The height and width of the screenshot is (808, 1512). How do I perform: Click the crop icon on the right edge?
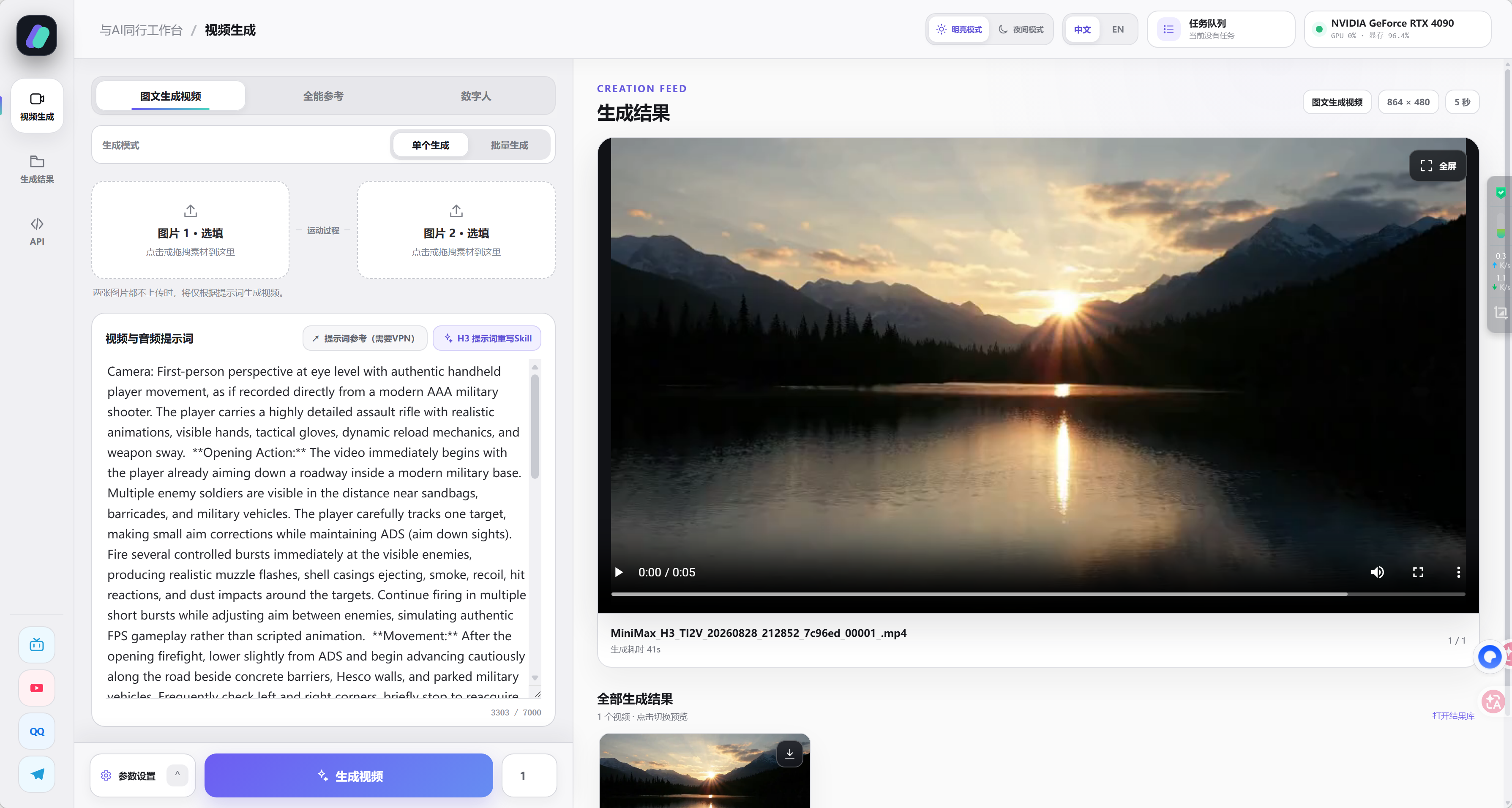coord(1500,312)
